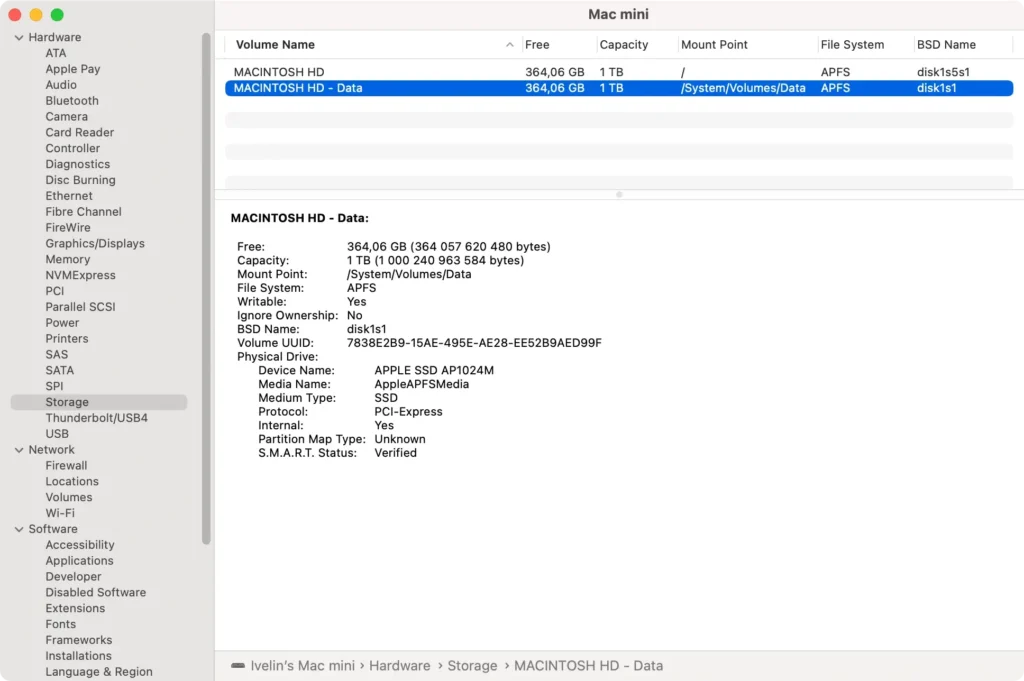
Task: View the Printers hardware info
Action: (x=67, y=338)
